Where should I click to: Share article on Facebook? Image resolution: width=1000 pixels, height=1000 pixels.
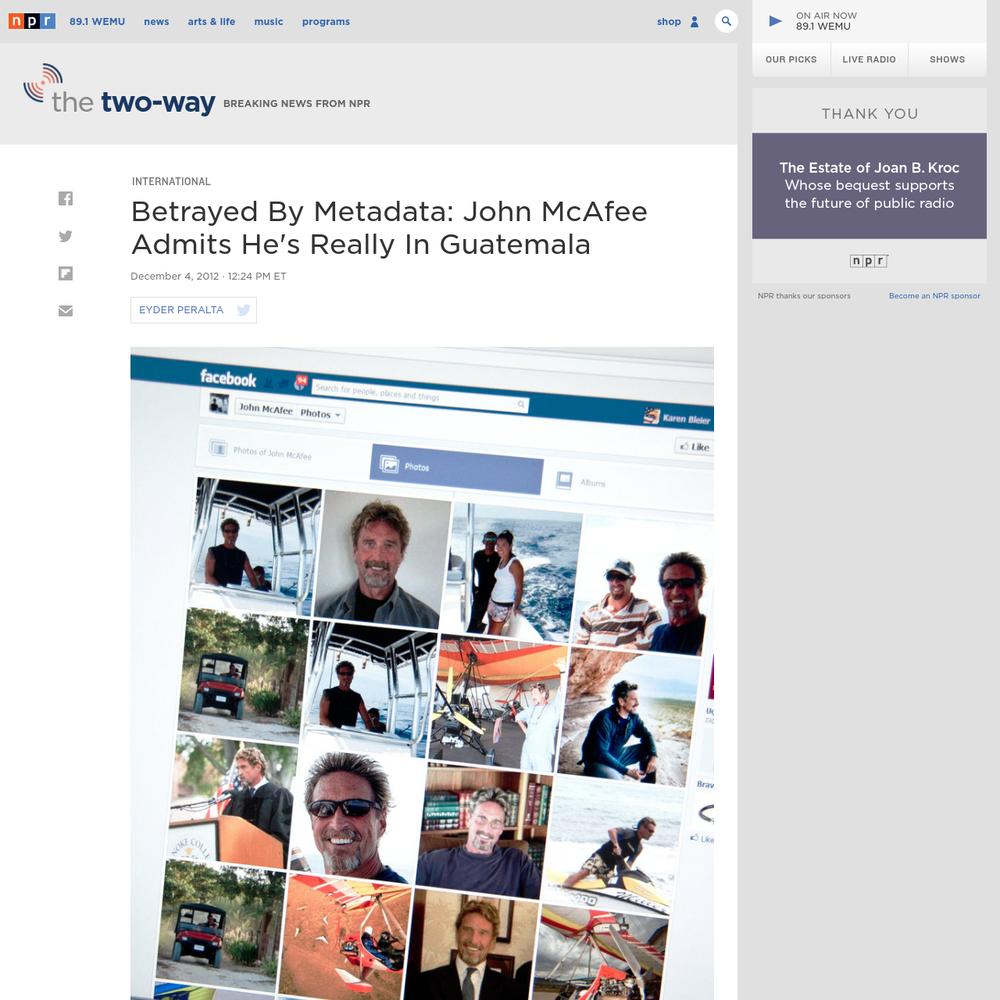click(x=66, y=198)
